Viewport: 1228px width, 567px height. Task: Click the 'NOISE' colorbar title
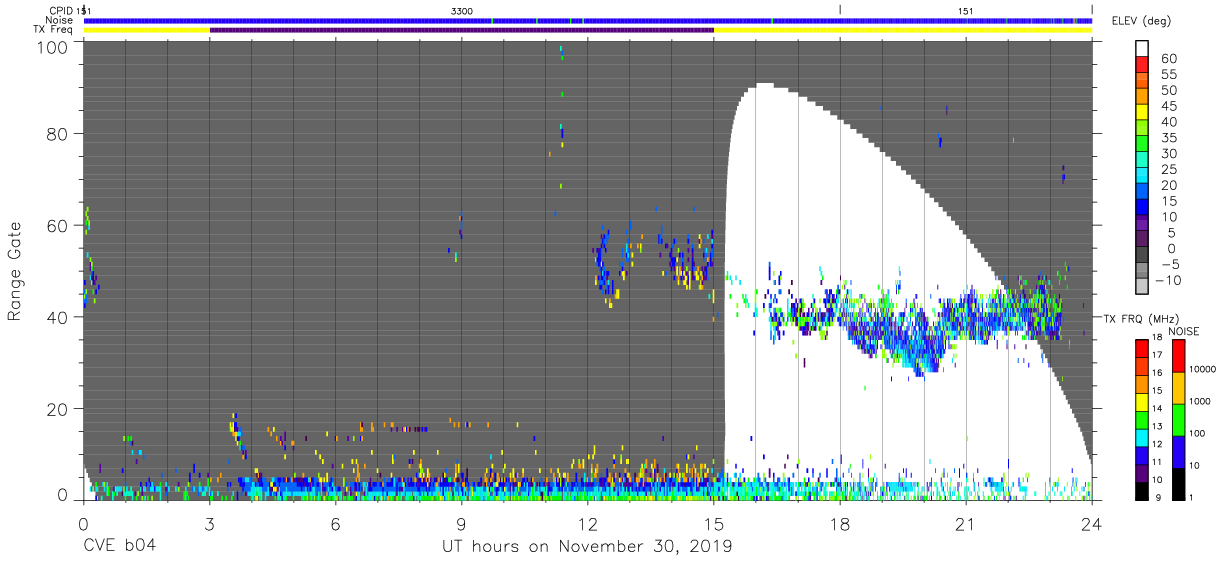pyautogui.click(x=1183, y=331)
